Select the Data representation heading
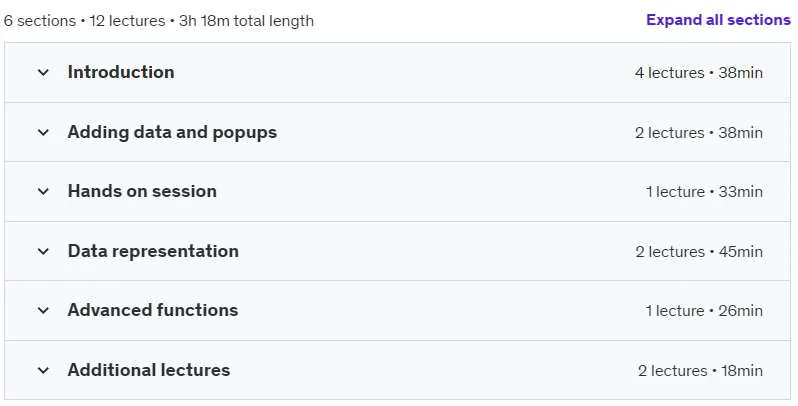Viewport: 798px width, 406px height. (x=153, y=251)
